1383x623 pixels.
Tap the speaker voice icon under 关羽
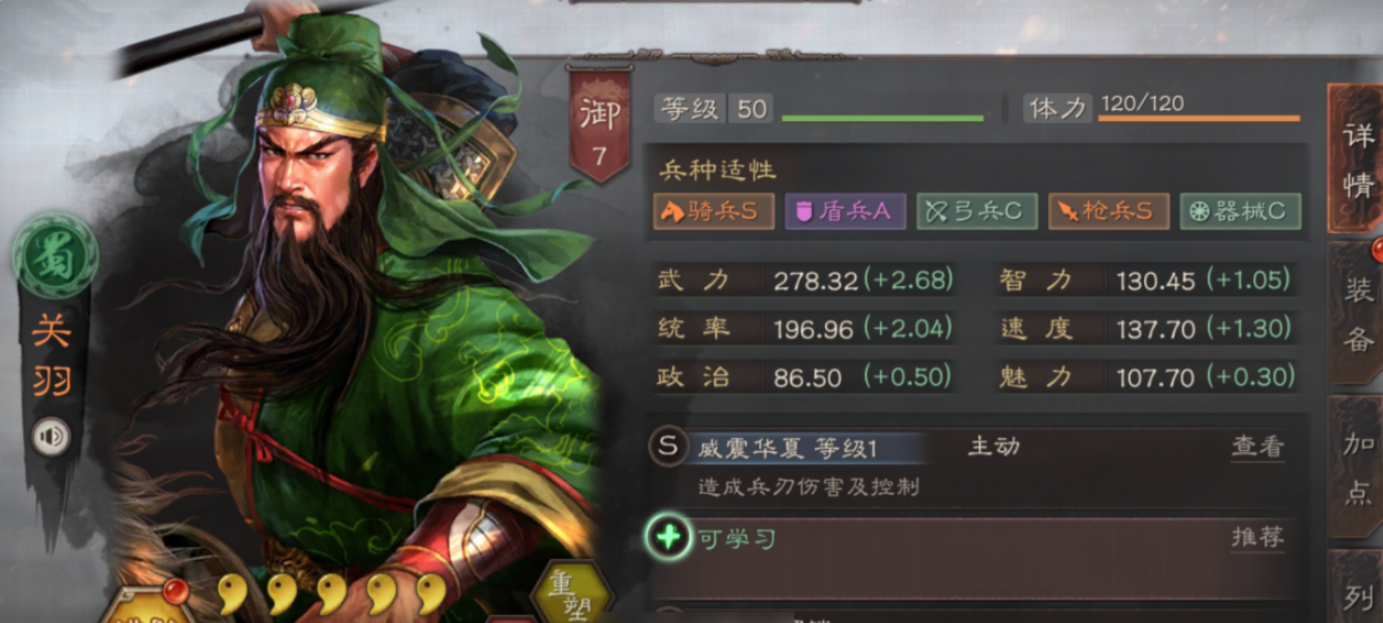pyautogui.click(x=51, y=437)
